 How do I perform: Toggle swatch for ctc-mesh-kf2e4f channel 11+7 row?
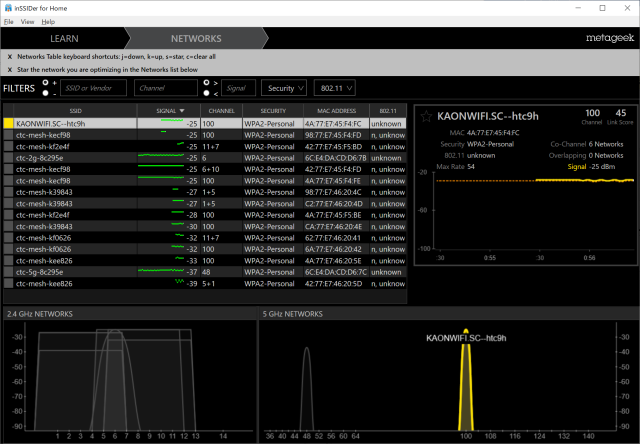point(8,147)
